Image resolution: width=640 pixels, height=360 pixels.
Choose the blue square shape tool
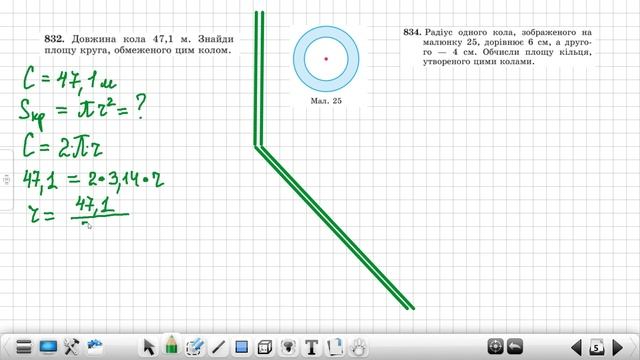[x=242, y=347]
